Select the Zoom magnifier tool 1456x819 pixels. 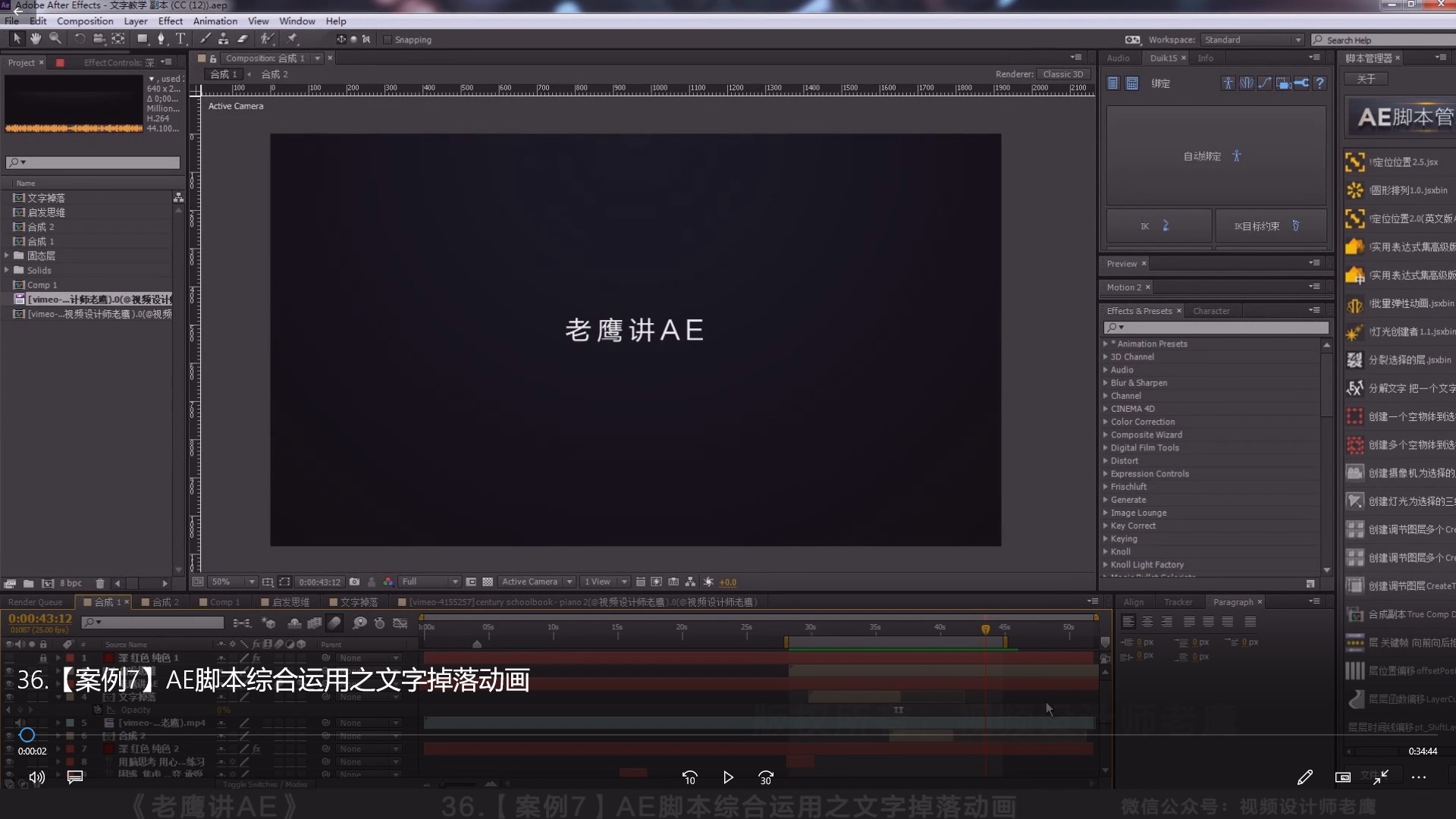coord(55,39)
